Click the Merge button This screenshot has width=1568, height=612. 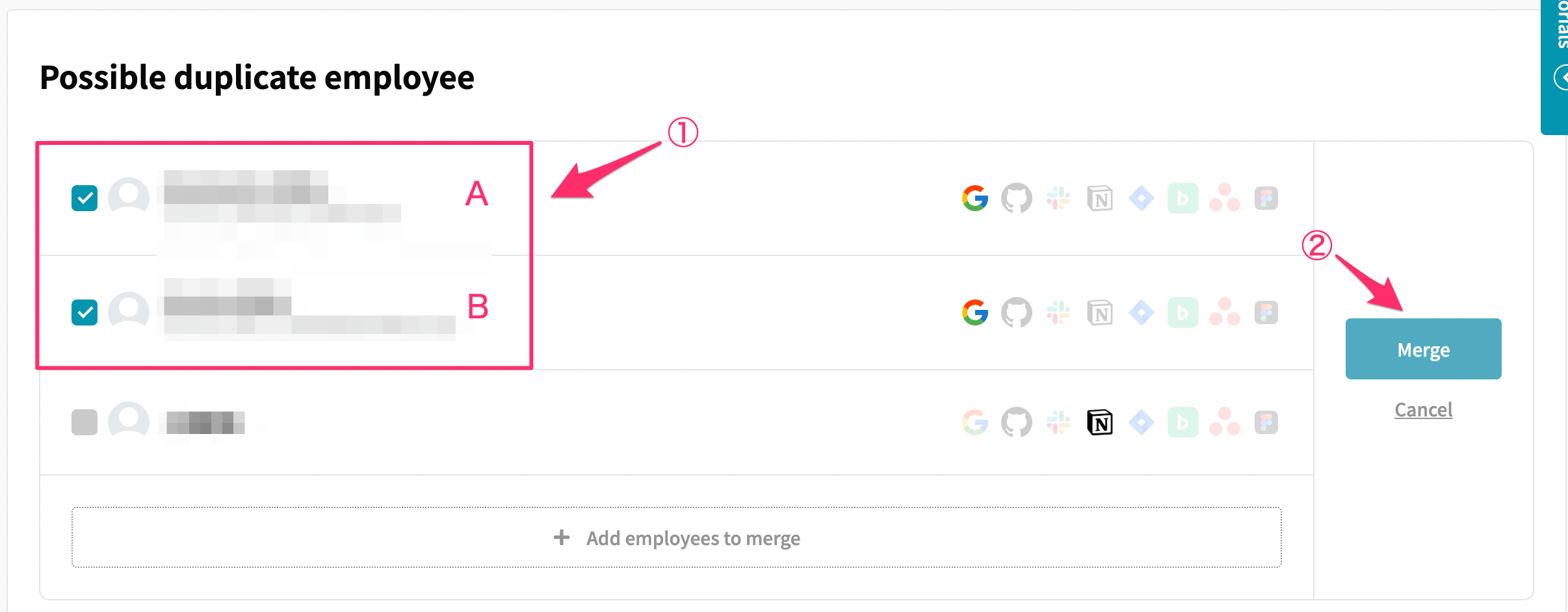tap(1424, 349)
